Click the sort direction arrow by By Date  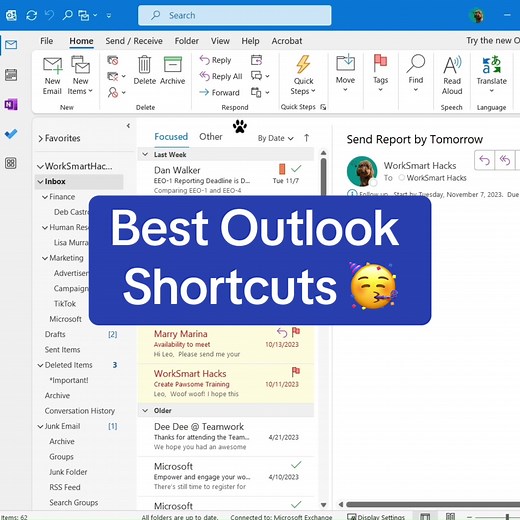click(x=306, y=138)
